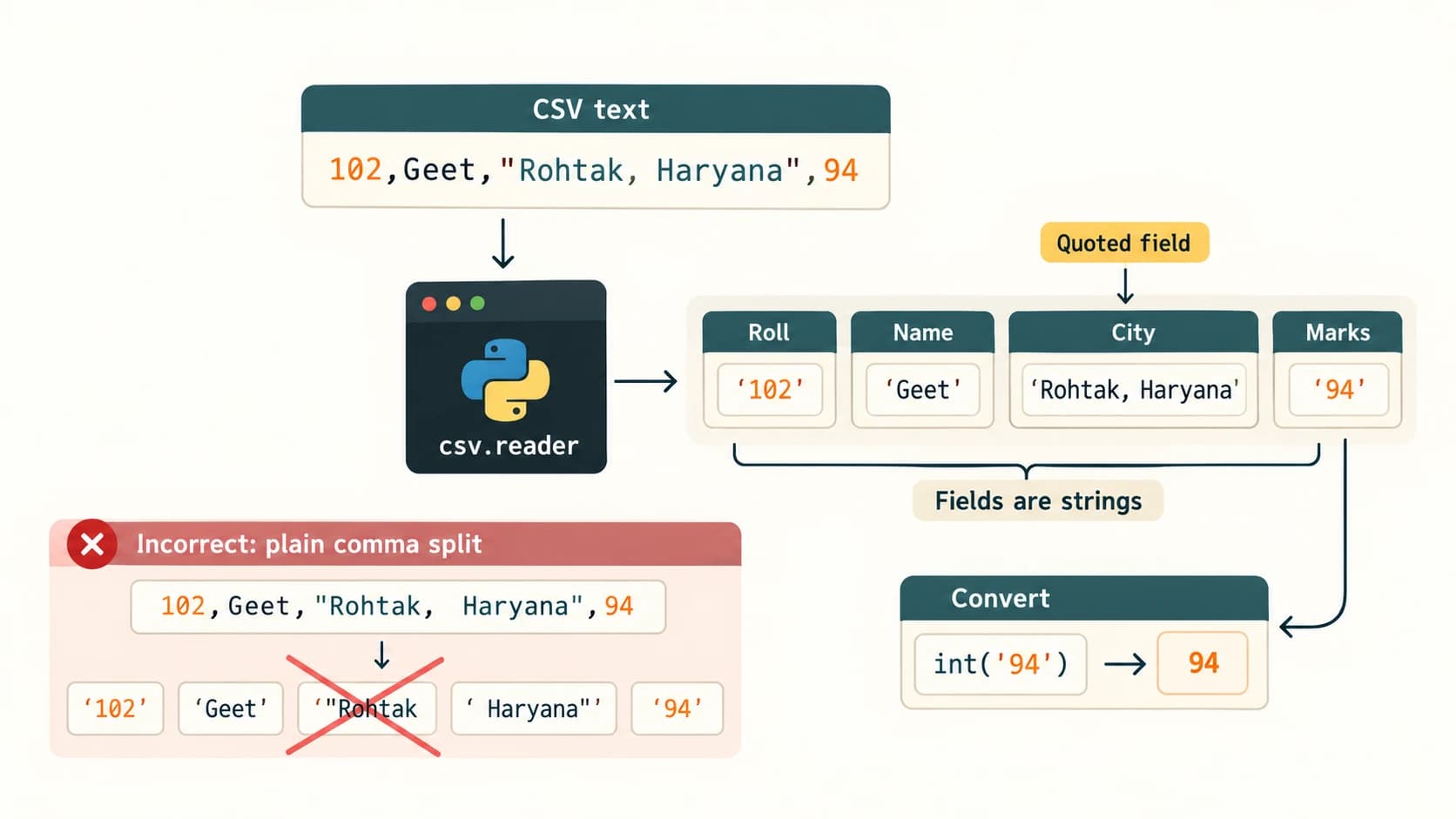Click the Python logo icon

(x=505, y=380)
